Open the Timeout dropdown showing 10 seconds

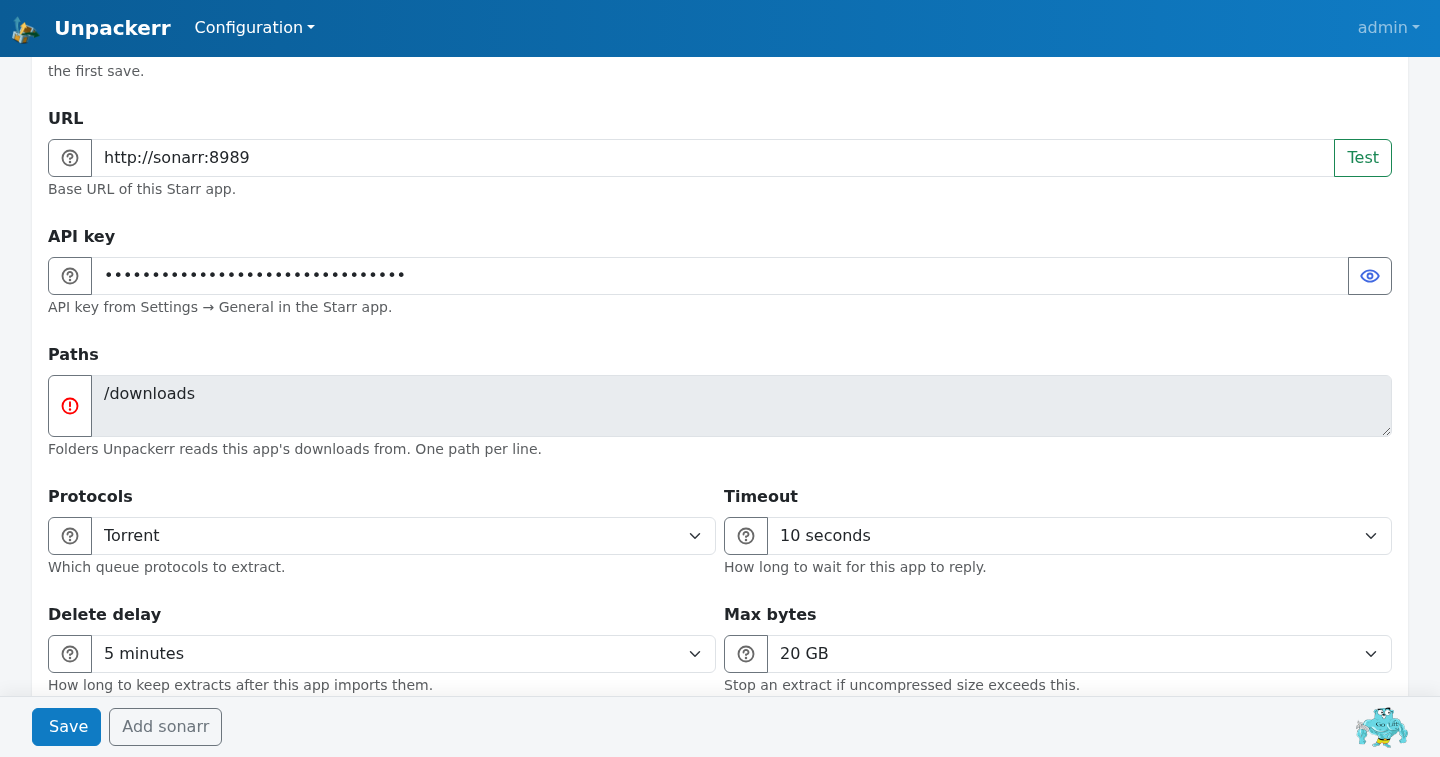[1079, 536]
